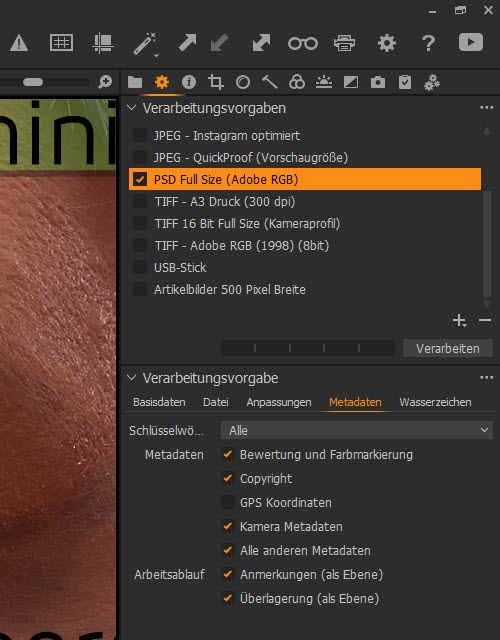Click the processing progress bar
500x640 pixels.
point(308,348)
